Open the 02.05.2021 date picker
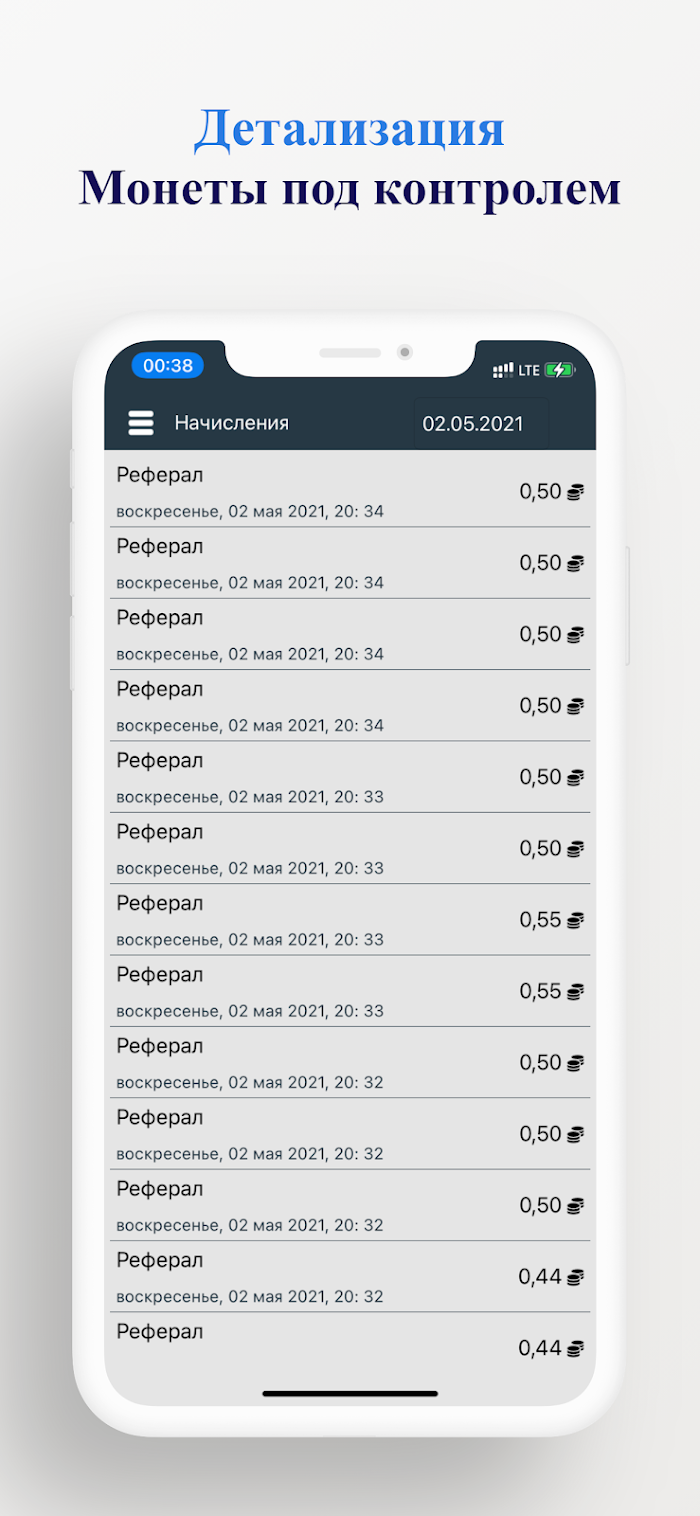The height and width of the screenshot is (1516, 700). [x=481, y=423]
